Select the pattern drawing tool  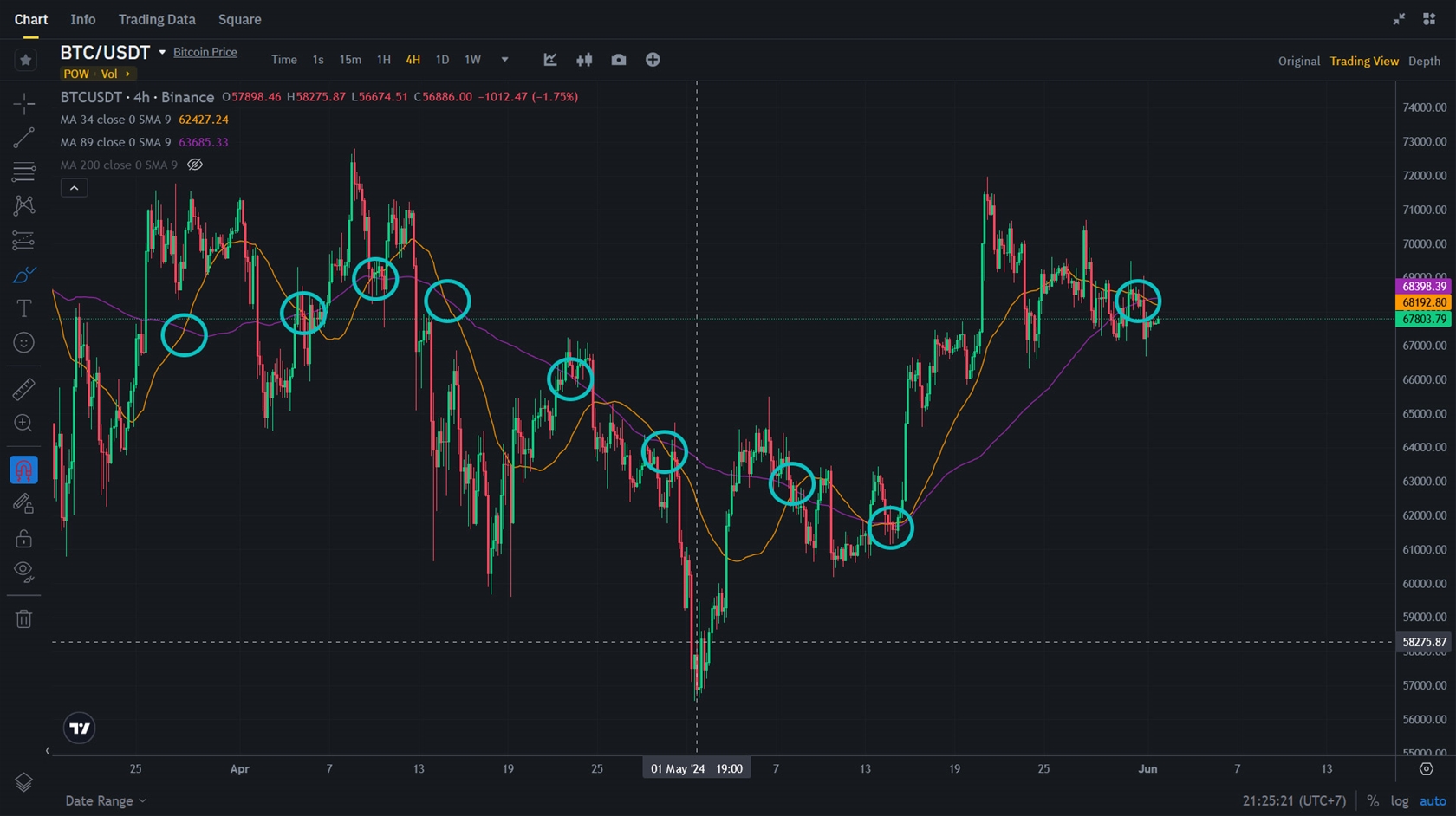coord(24,205)
